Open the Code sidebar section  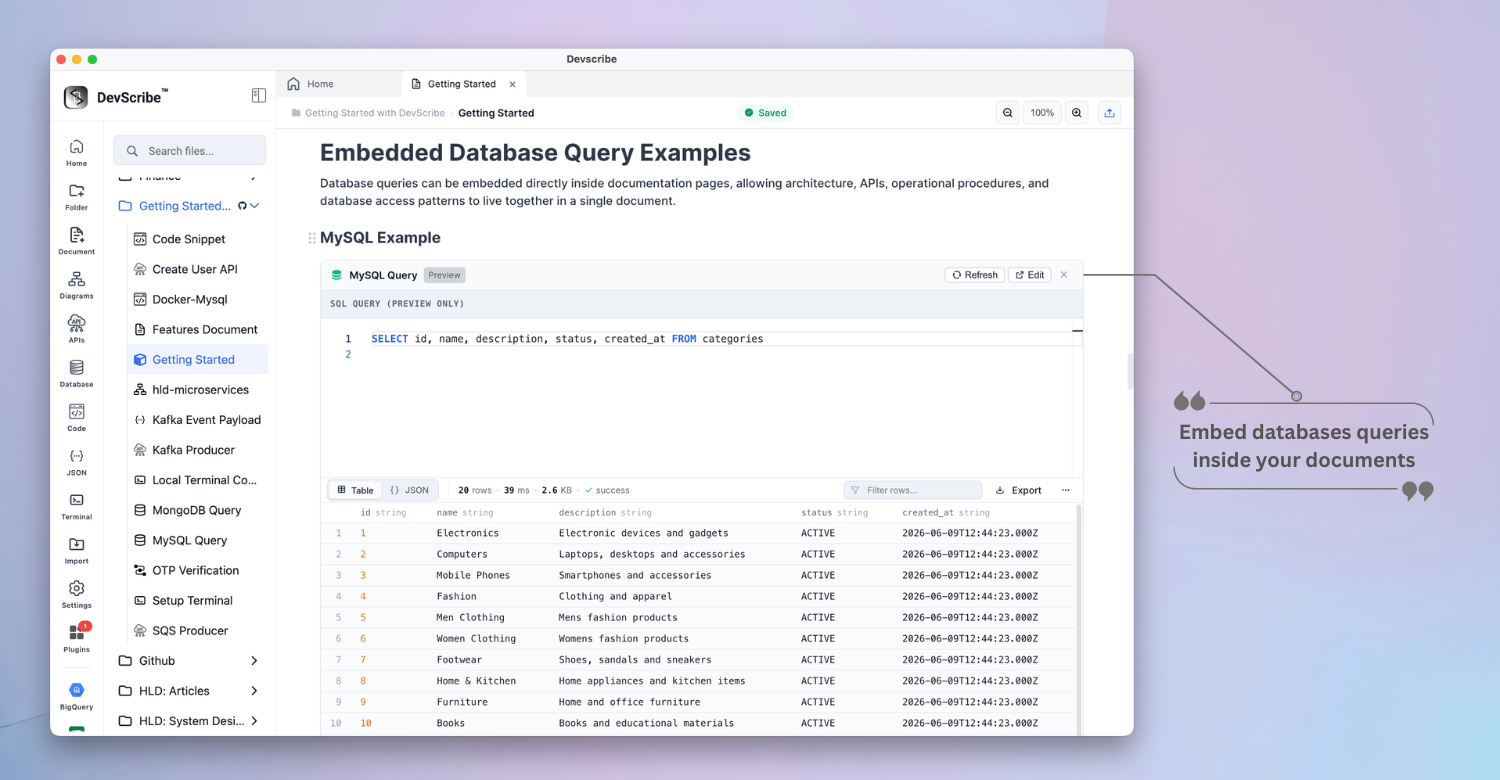coord(76,417)
